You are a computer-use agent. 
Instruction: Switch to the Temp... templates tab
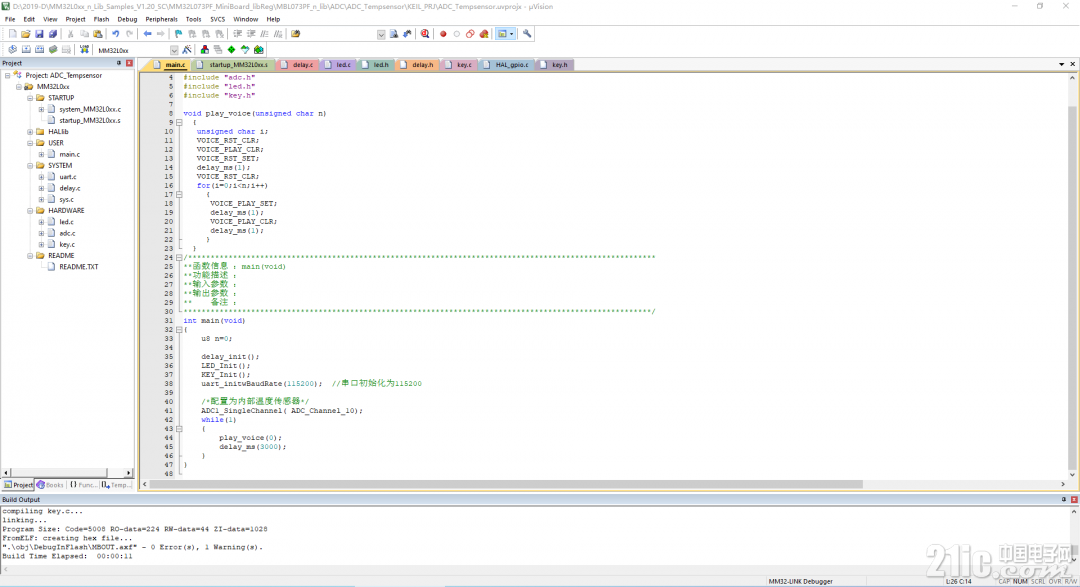116,485
